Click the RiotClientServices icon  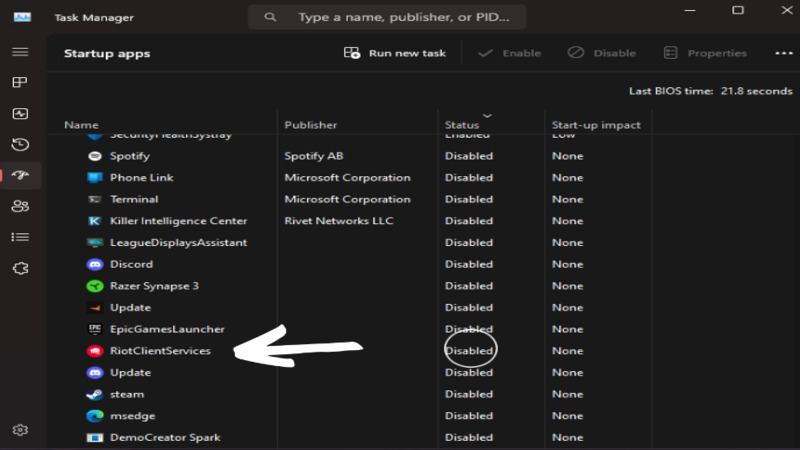click(x=95, y=351)
